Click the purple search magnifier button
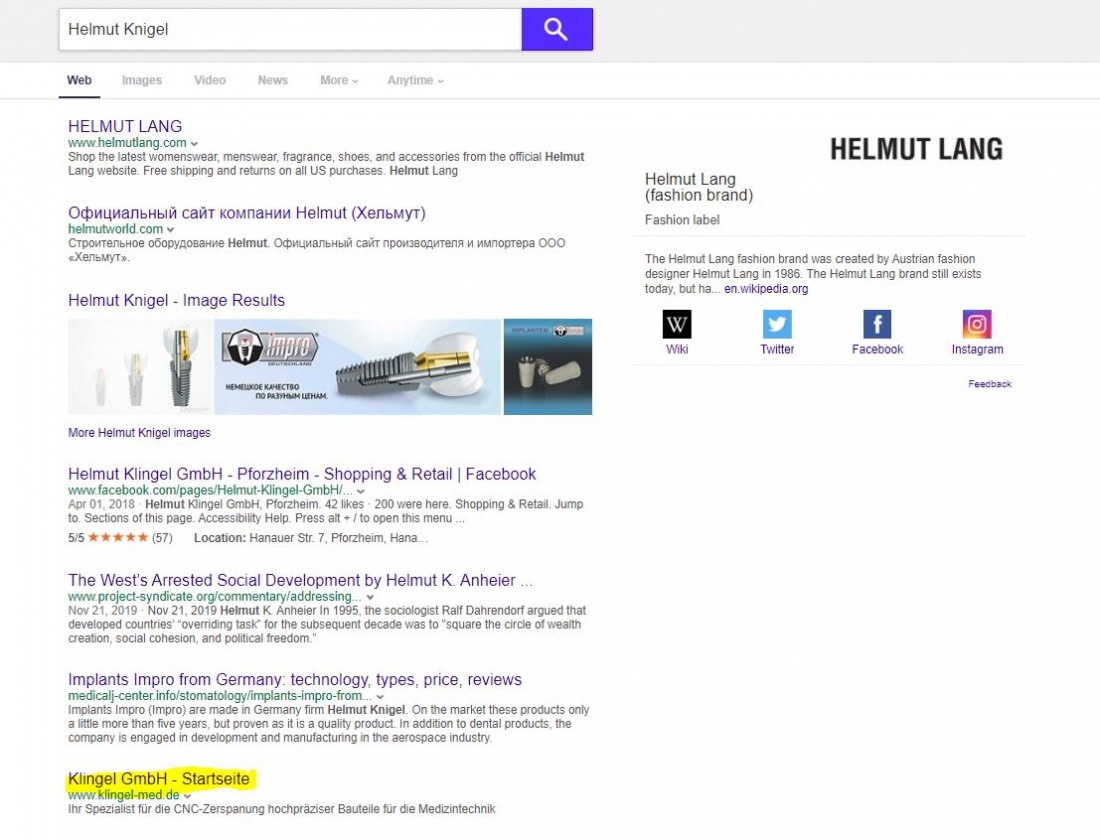The image size is (1100, 839). [556, 30]
